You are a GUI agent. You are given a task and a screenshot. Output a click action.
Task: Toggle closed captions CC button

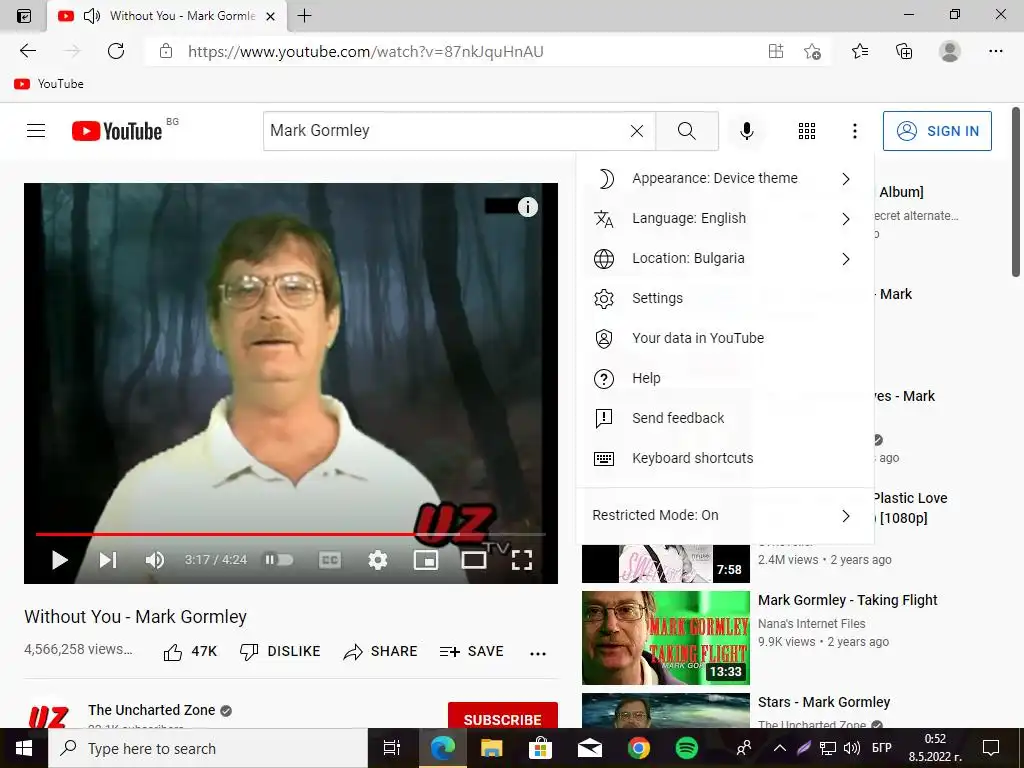click(x=330, y=560)
